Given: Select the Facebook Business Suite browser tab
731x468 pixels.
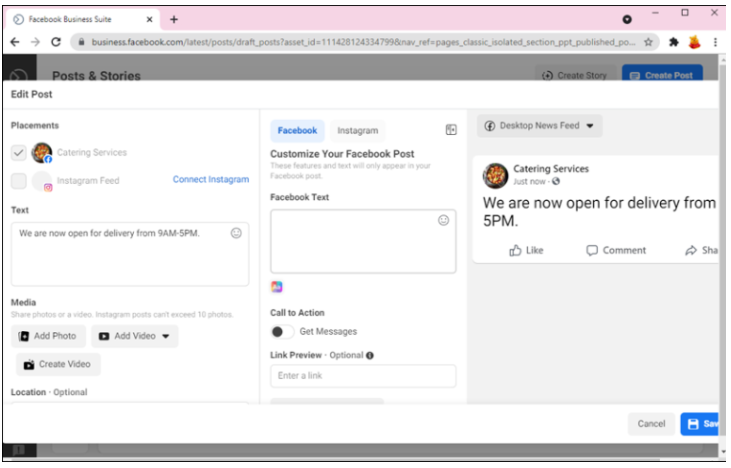Looking at the screenshot, I should (x=83, y=19).
